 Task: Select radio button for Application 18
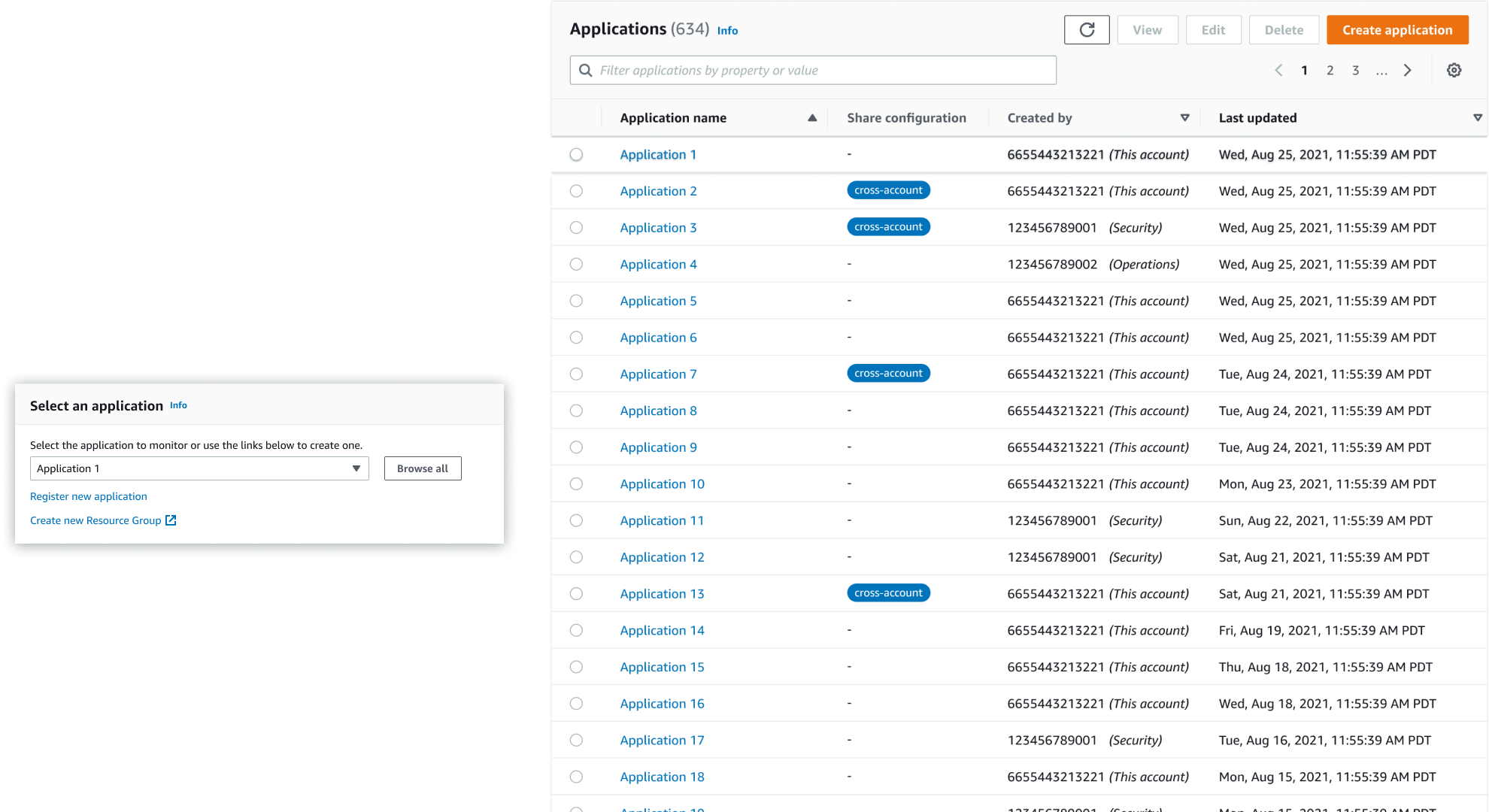tap(576, 777)
